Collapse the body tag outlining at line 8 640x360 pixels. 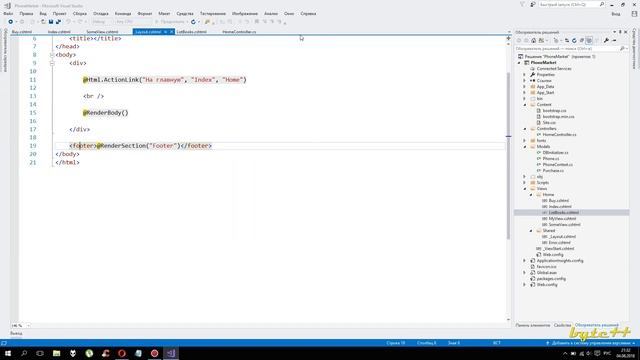[52, 55]
